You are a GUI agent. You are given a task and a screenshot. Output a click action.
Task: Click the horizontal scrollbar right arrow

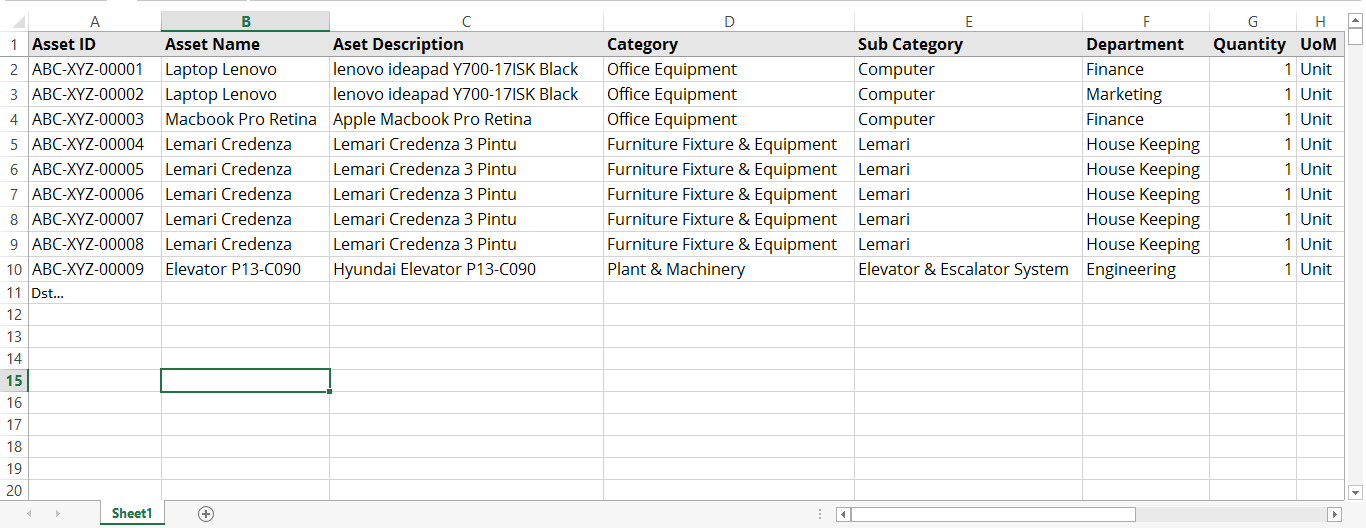(x=1334, y=514)
